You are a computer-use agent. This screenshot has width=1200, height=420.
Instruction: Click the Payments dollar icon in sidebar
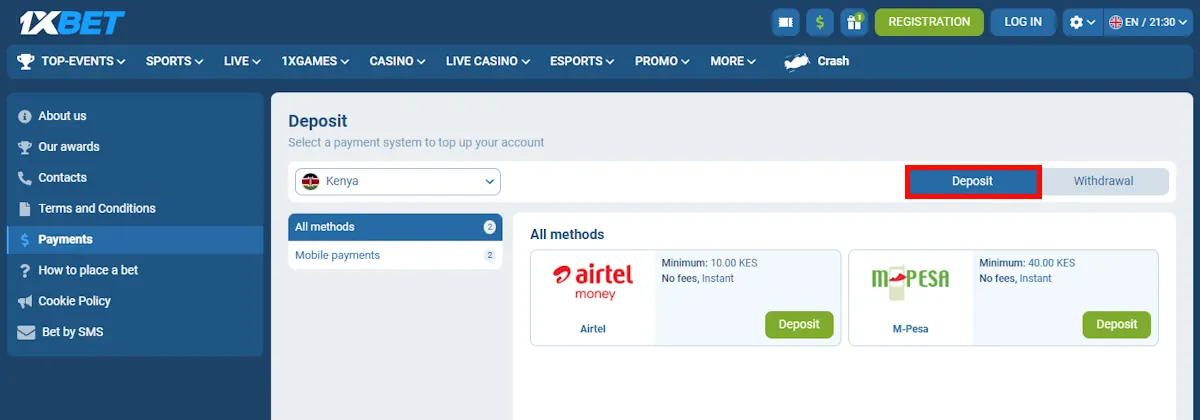tap(25, 240)
